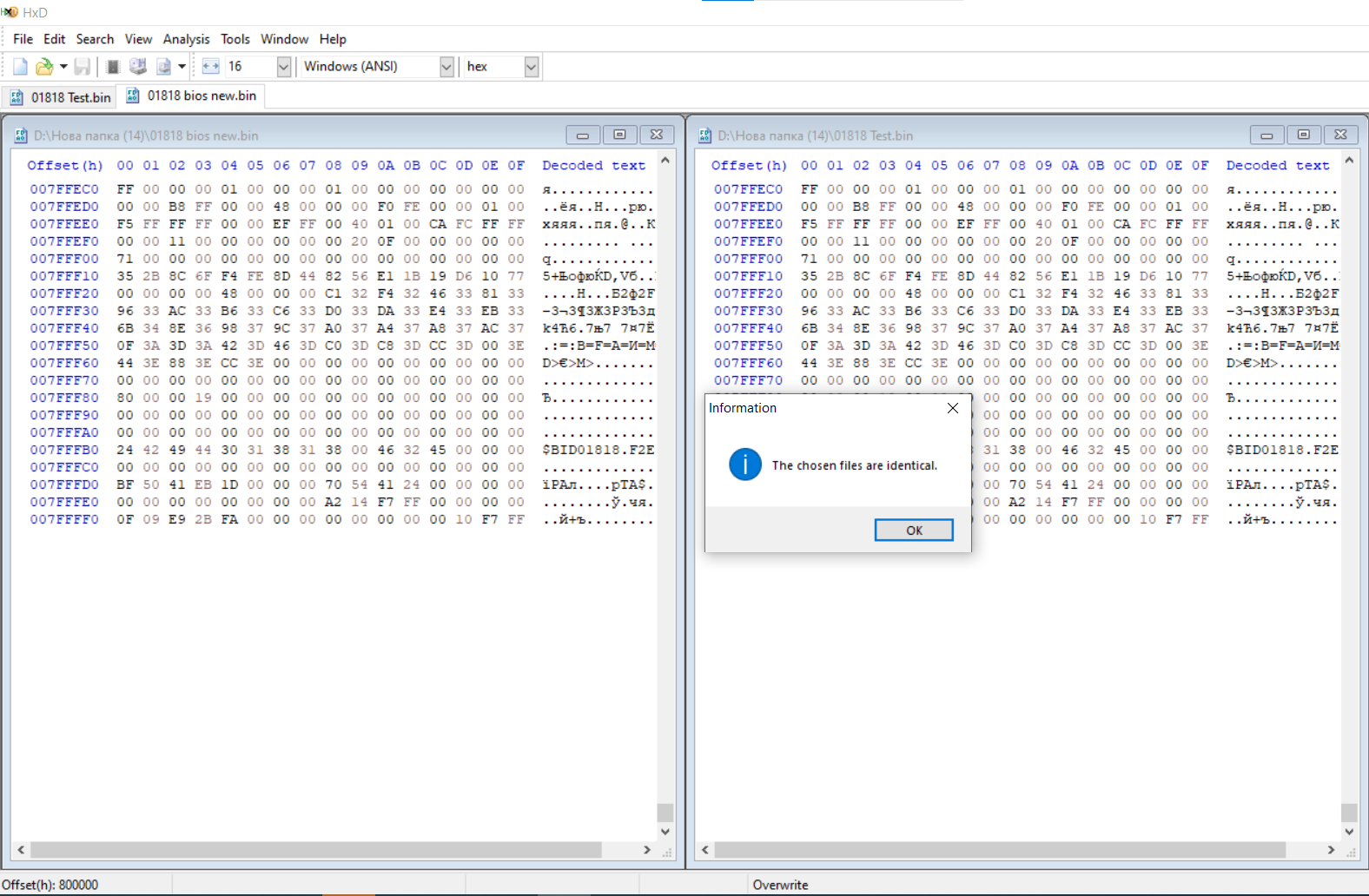Open the Tools menu
Viewport: 1369px width, 896px height.
[235, 39]
